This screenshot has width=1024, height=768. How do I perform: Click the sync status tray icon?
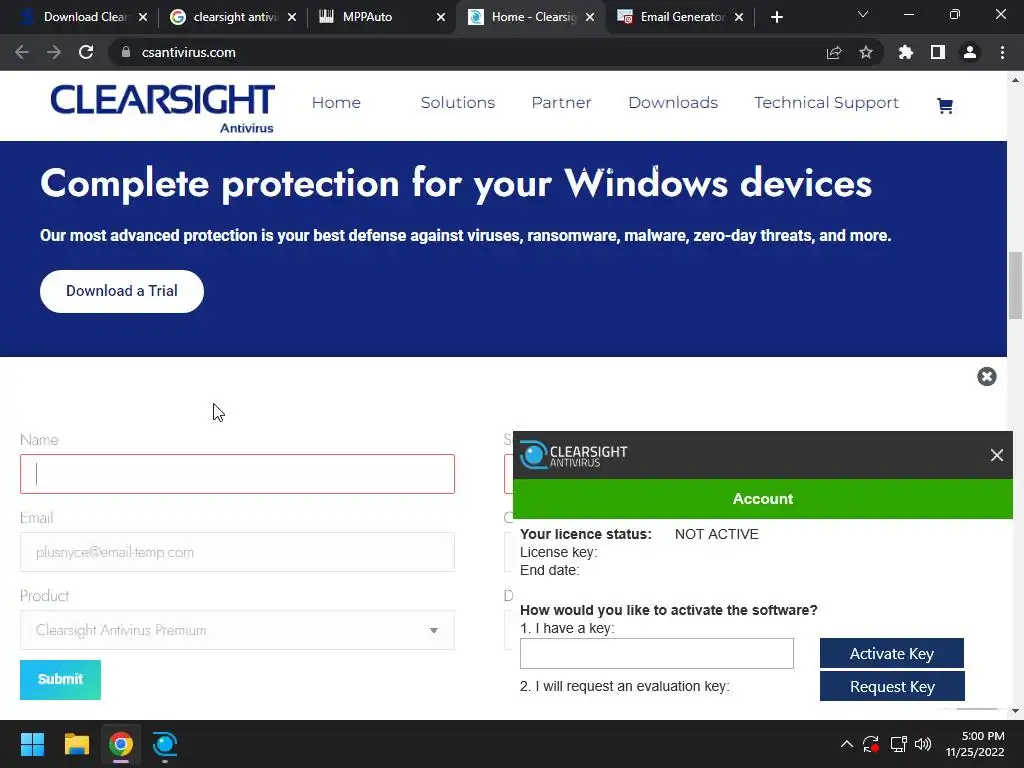[871, 744]
